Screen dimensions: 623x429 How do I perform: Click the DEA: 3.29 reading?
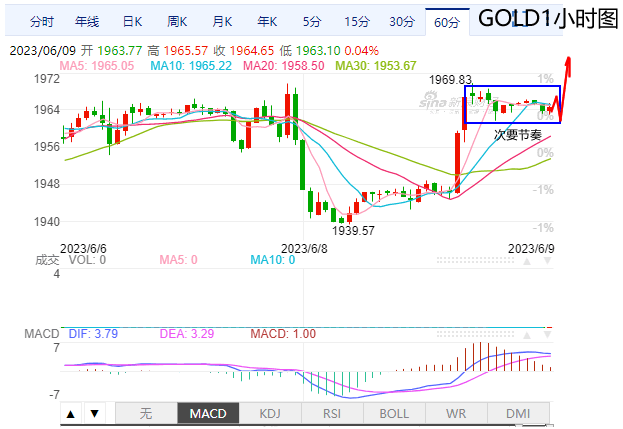(x=187, y=334)
